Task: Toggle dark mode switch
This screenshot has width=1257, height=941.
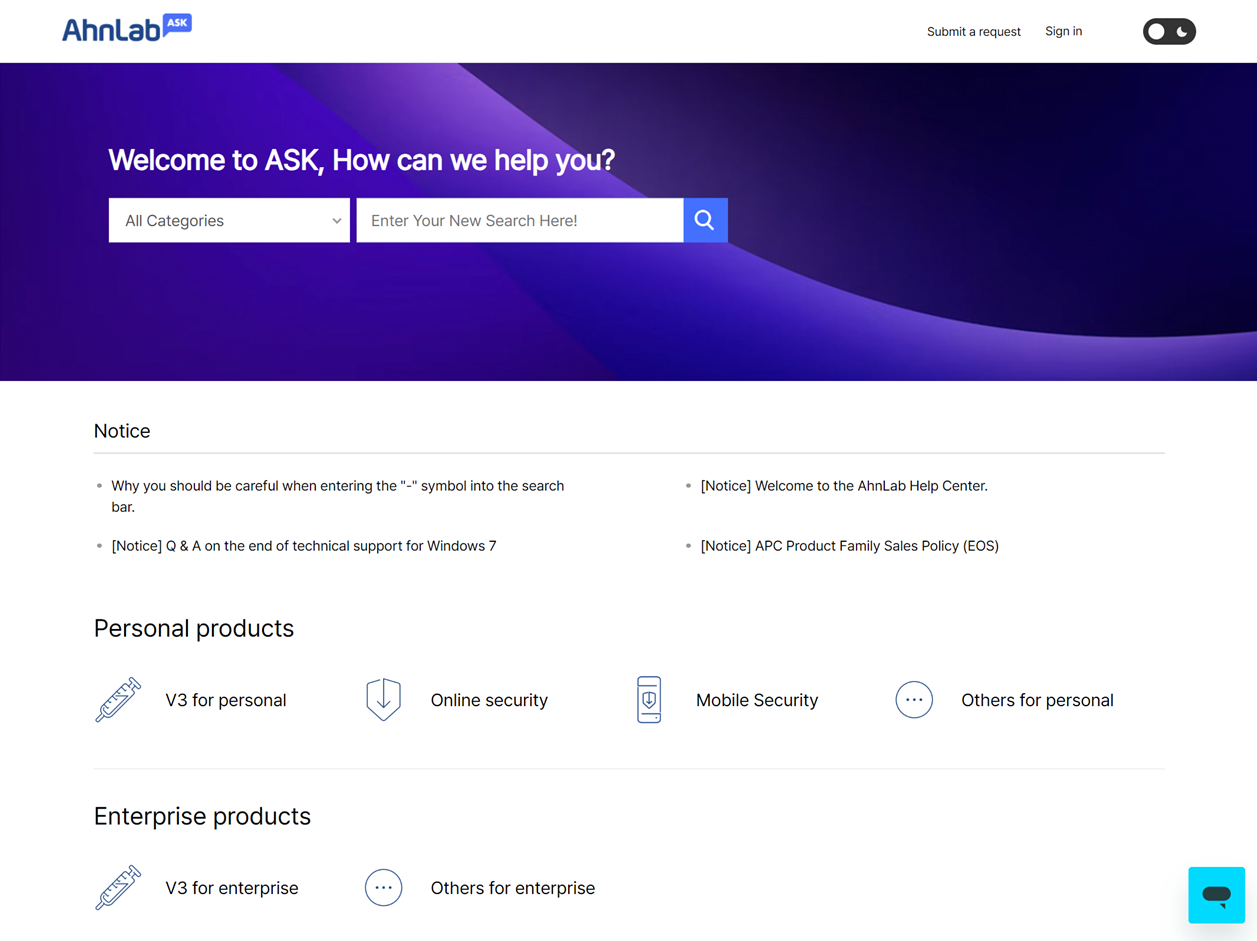Action: tap(1169, 31)
